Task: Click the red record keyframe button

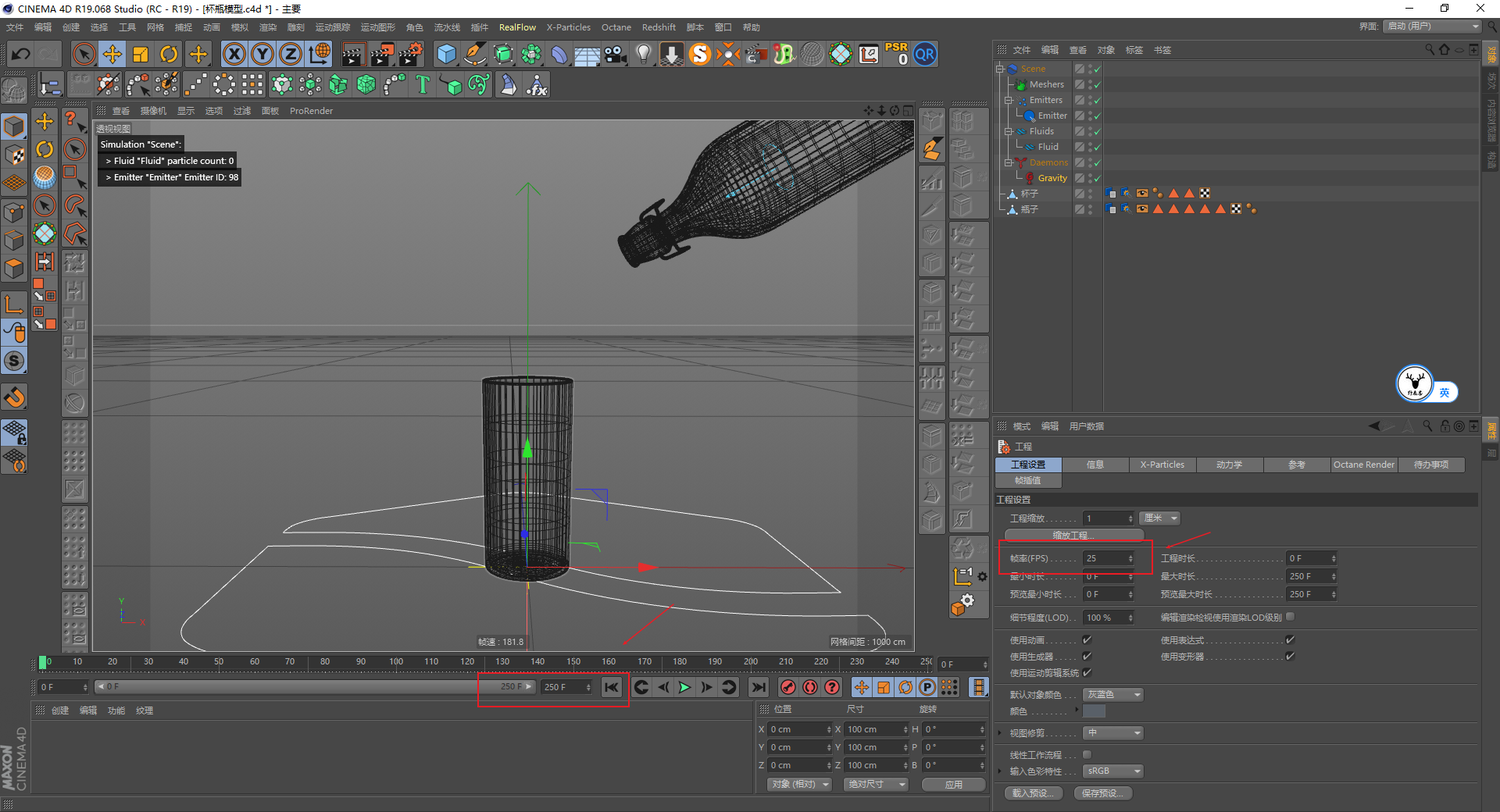Action: [788, 687]
